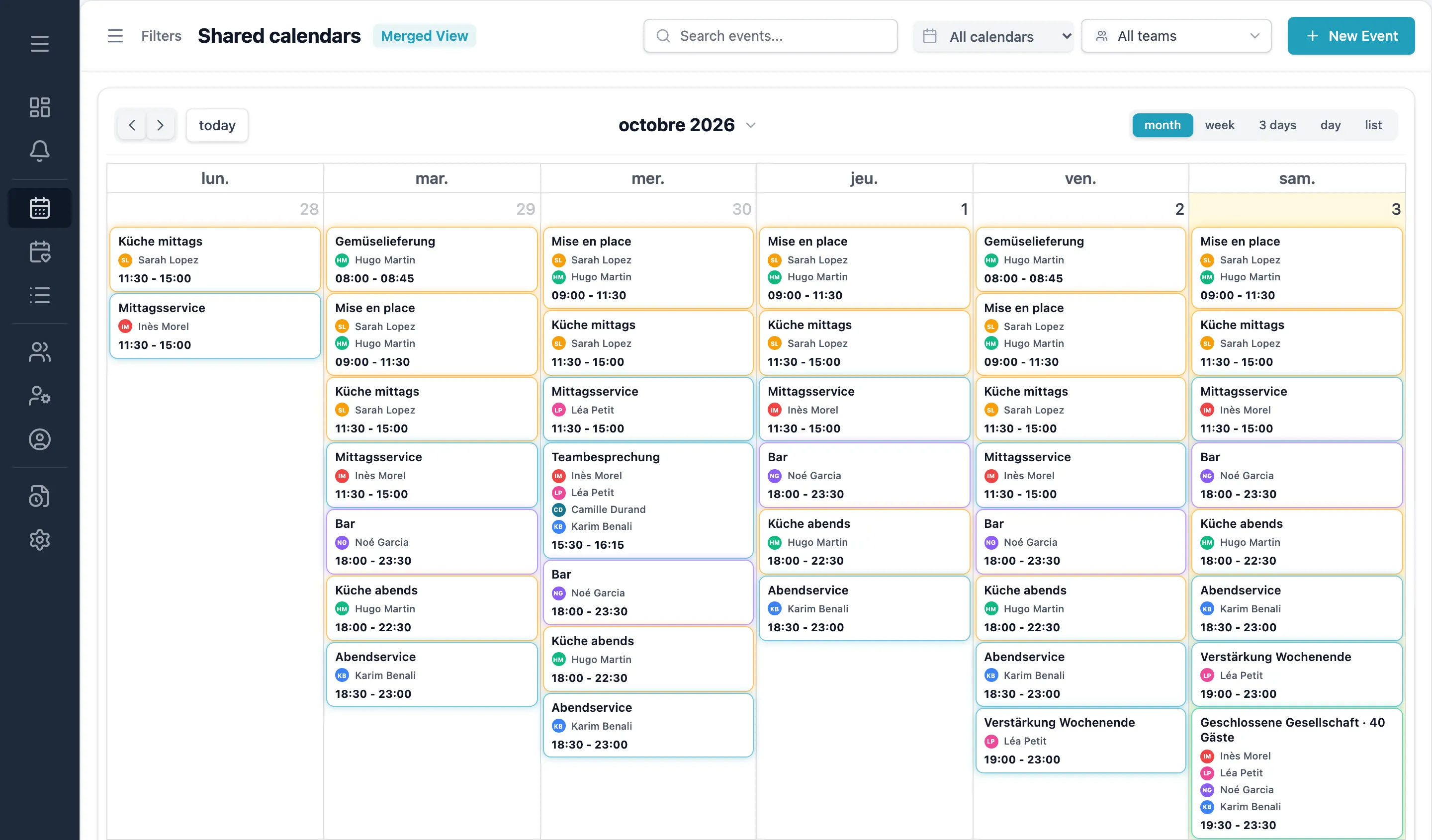Open notifications bell in sidebar
Screen dimensions: 1432x840
39,151
